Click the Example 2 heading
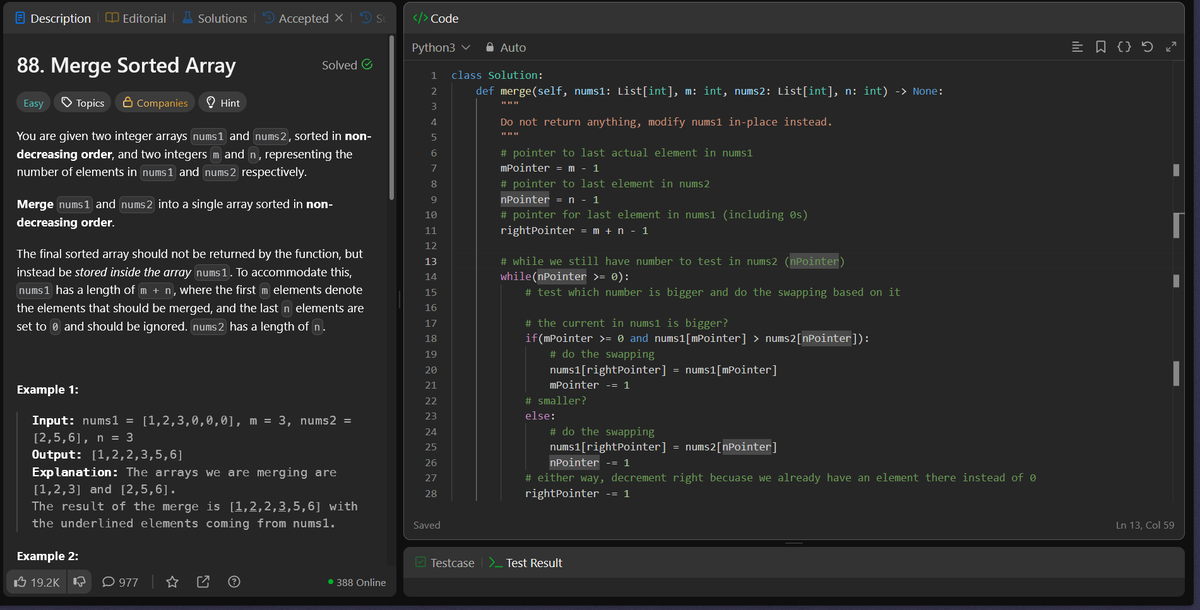Screen dimensions: 1200x610 49,556
